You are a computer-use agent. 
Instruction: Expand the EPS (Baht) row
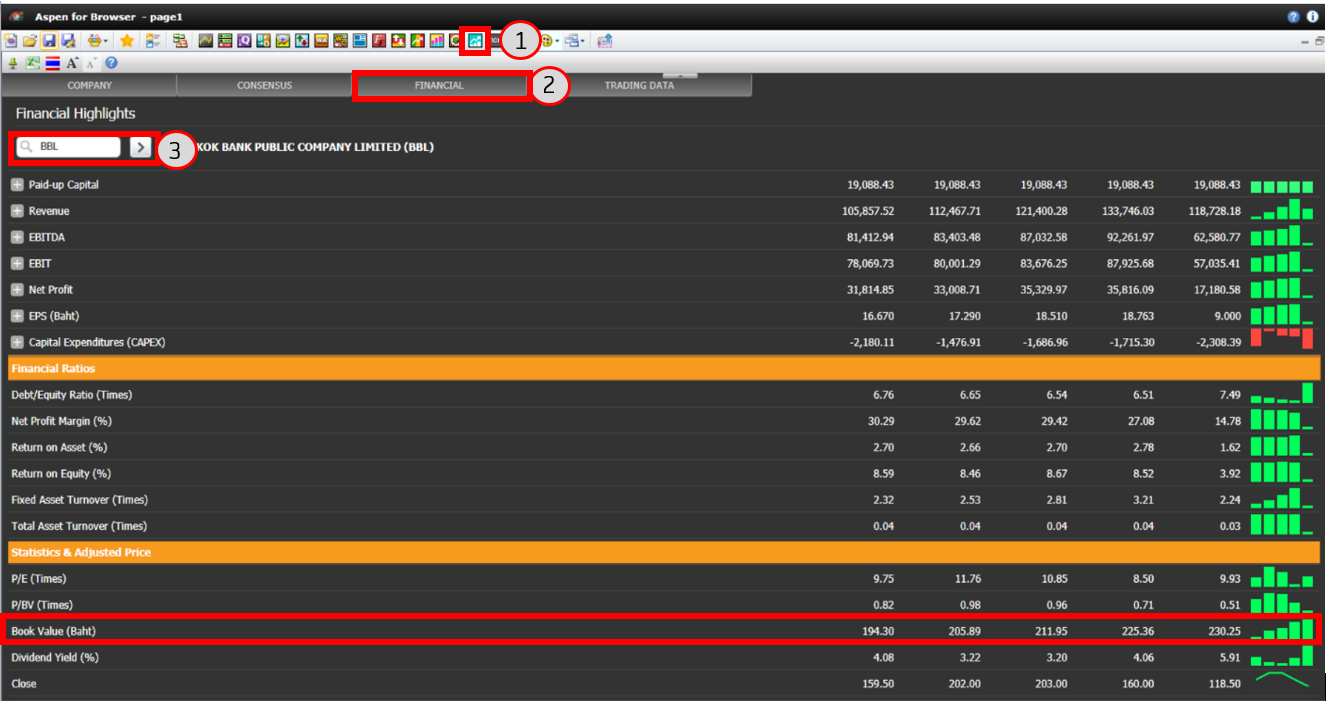[17, 316]
